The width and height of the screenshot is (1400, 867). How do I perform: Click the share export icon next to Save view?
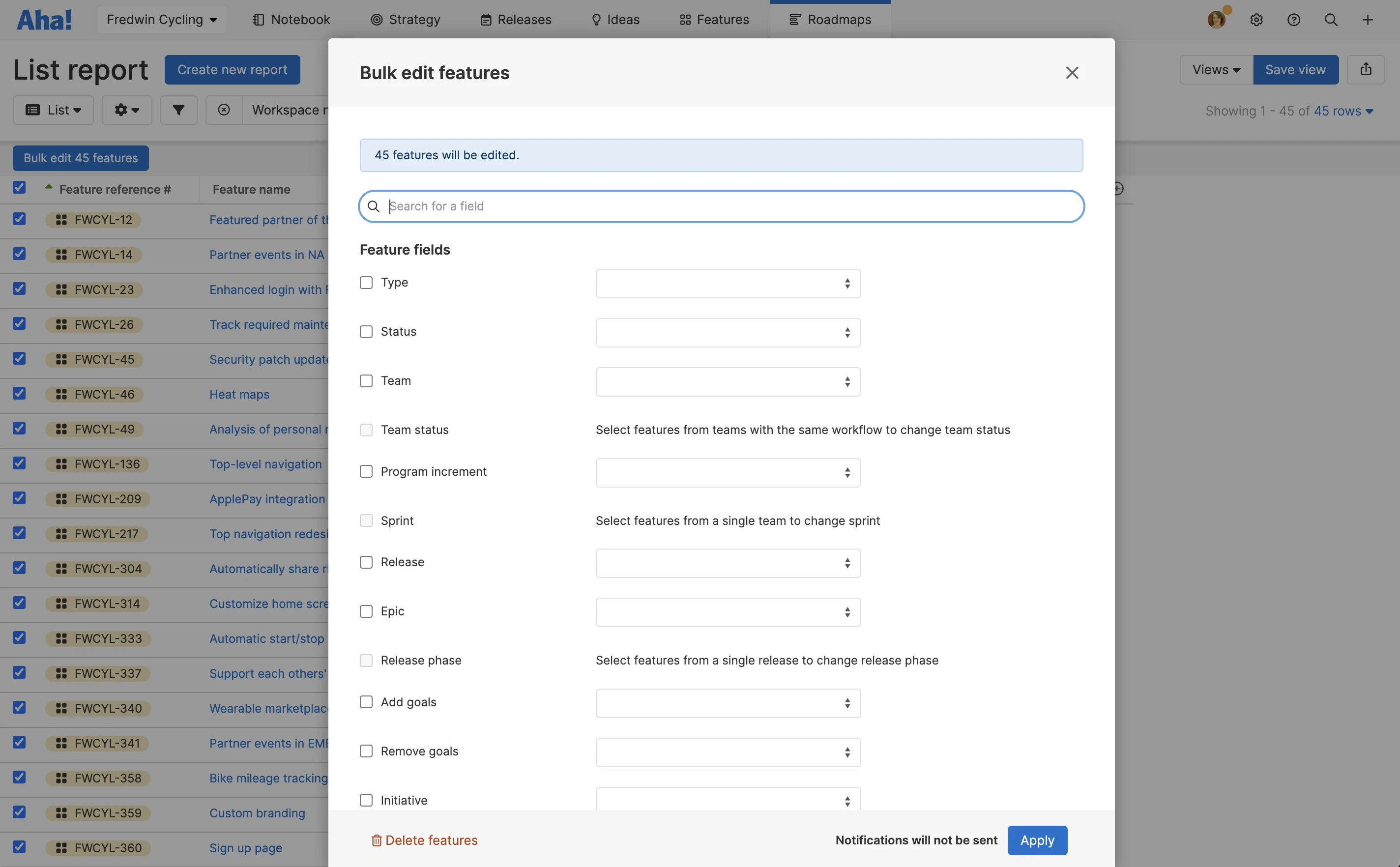(x=1366, y=69)
